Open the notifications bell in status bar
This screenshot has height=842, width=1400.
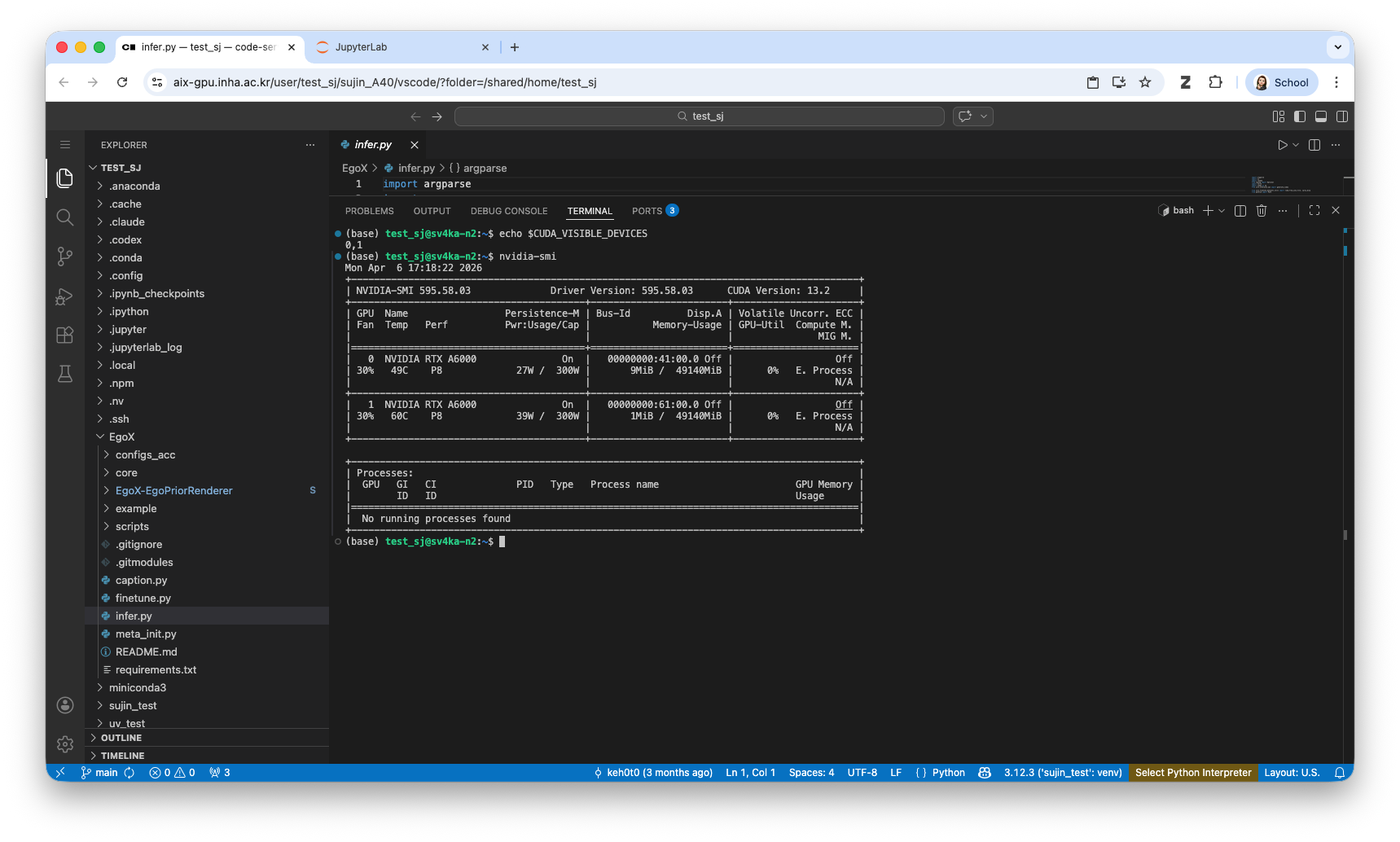click(1339, 773)
